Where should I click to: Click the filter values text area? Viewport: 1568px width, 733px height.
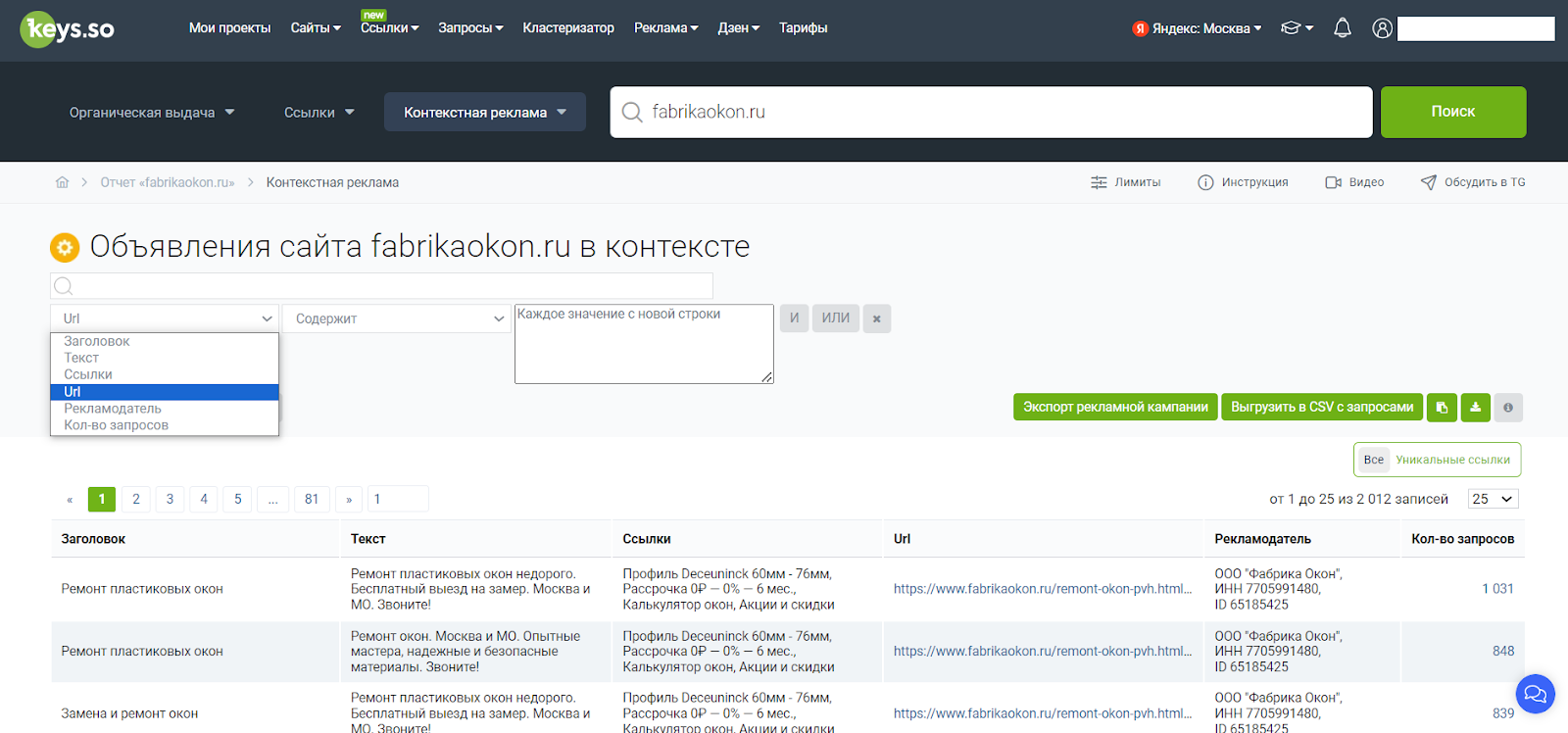pyautogui.click(x=644, y=344)
